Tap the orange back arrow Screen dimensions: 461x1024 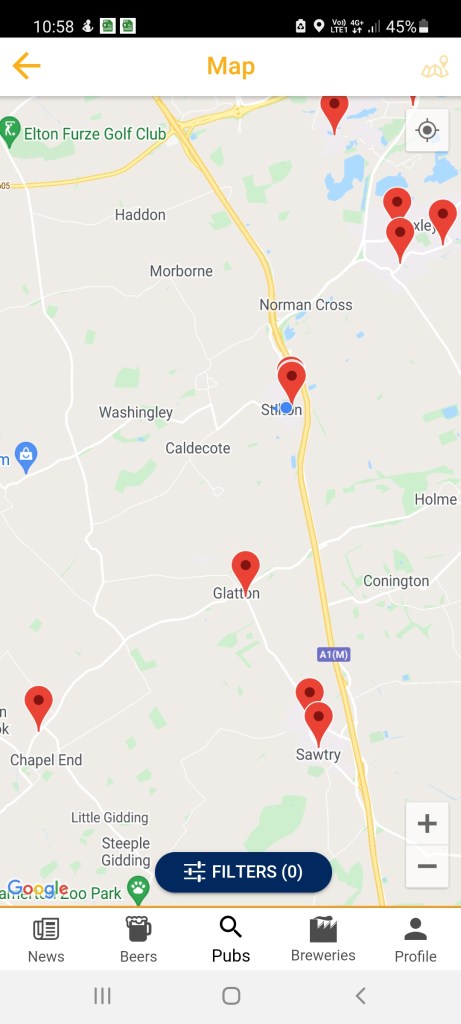click(26, 66)
